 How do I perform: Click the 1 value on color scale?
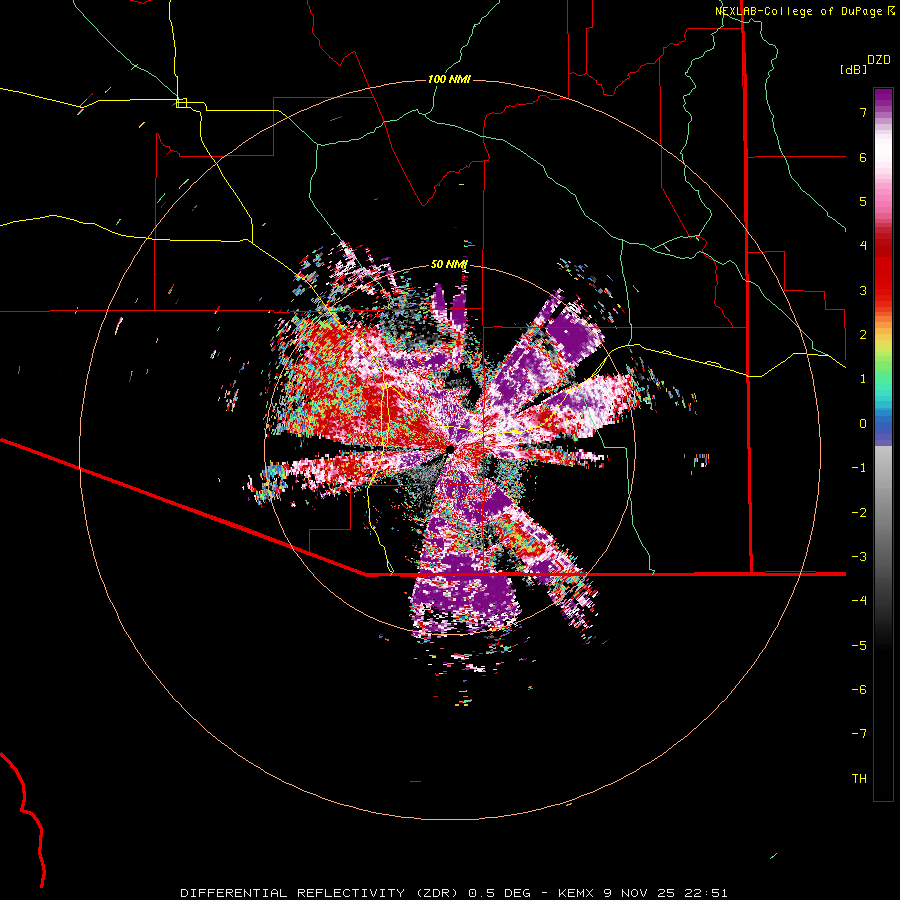coord(863,379)
